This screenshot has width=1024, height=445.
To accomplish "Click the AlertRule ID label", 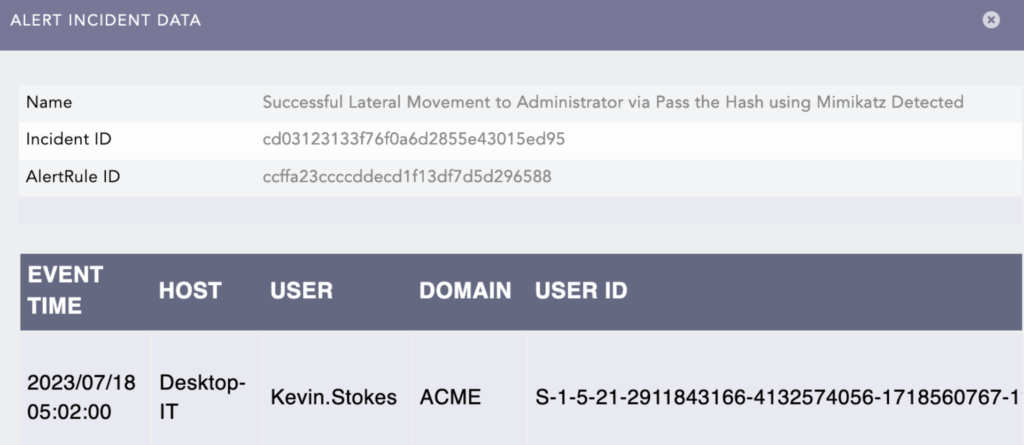I will 73,176.
